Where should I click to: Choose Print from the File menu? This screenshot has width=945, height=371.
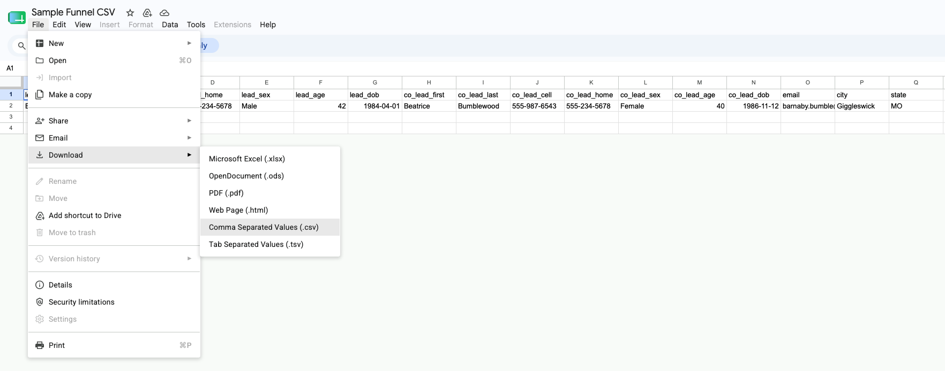pyautogui.click(x=114, y=345)
